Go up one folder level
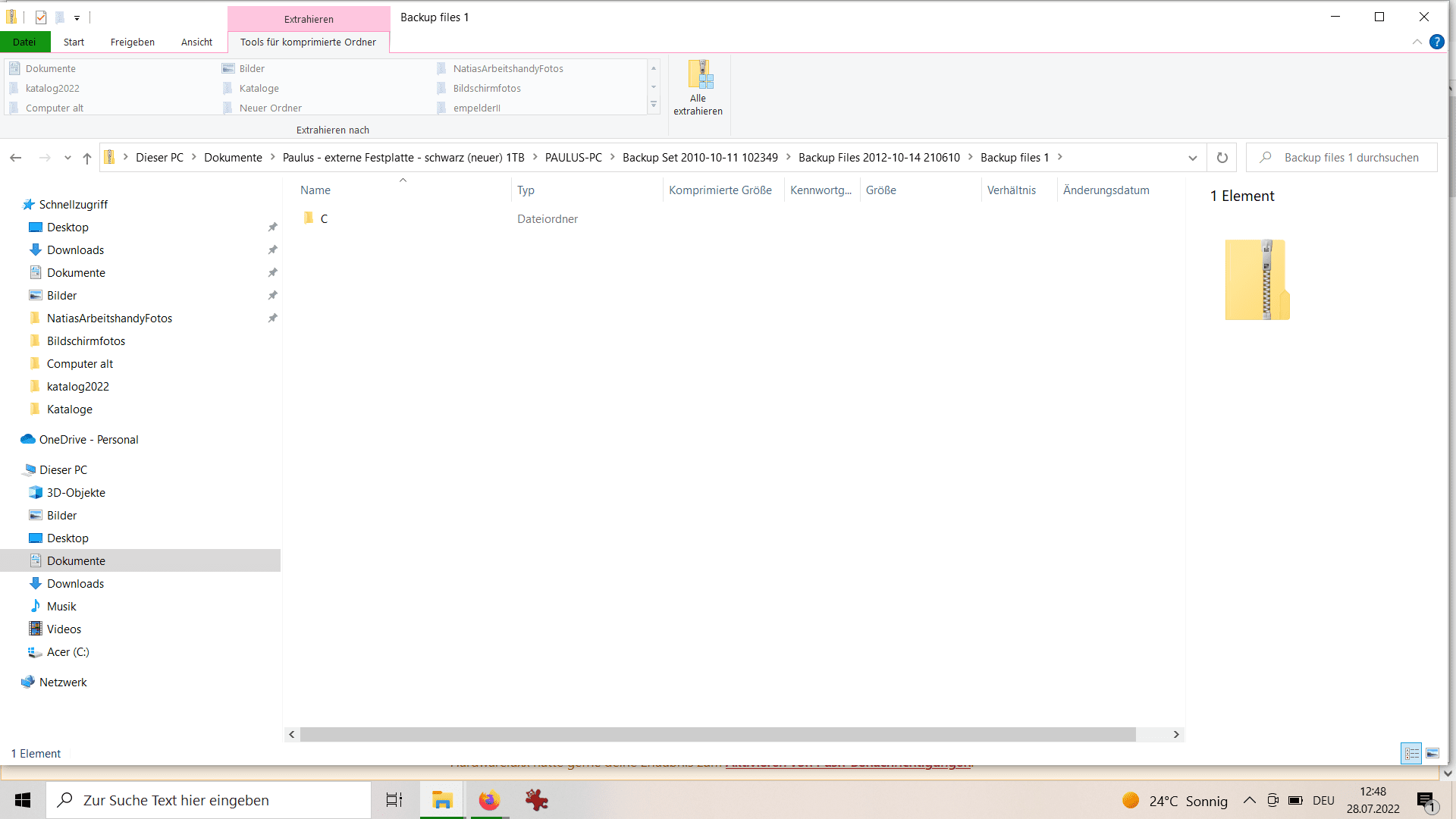Viewport: 1456px width, 819px height. point(87,158)
